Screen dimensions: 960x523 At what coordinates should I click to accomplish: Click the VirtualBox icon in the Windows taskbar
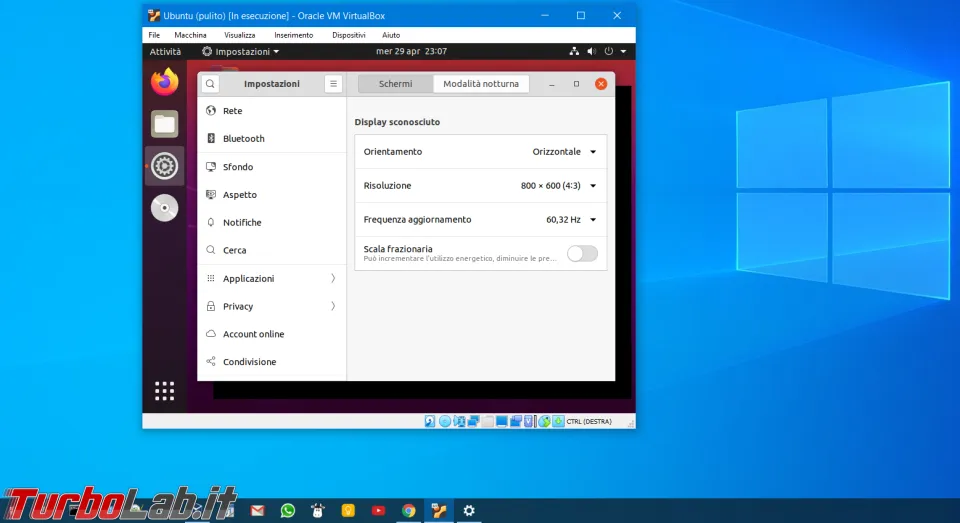(438, 510)
